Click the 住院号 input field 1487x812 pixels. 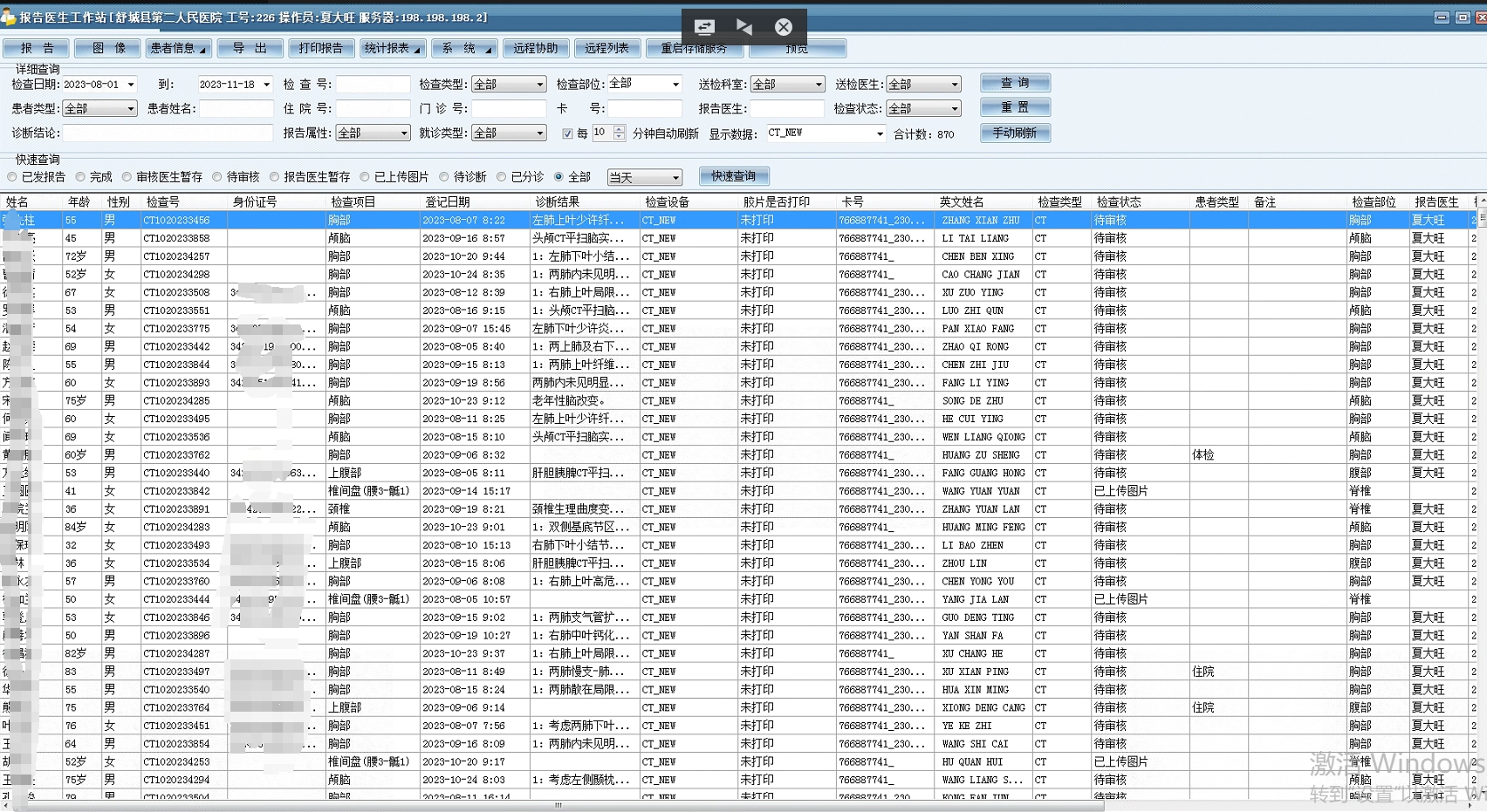pos(373,109)
